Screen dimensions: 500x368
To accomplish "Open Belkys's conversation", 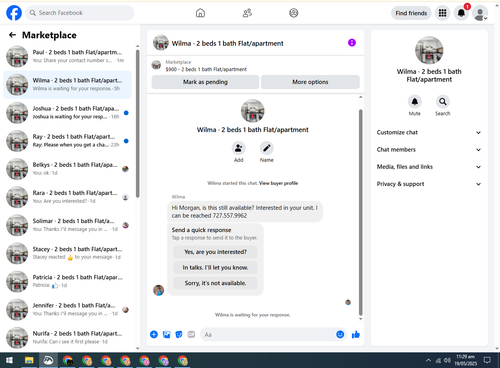I will pyautogui.click(x=67, y=169).
